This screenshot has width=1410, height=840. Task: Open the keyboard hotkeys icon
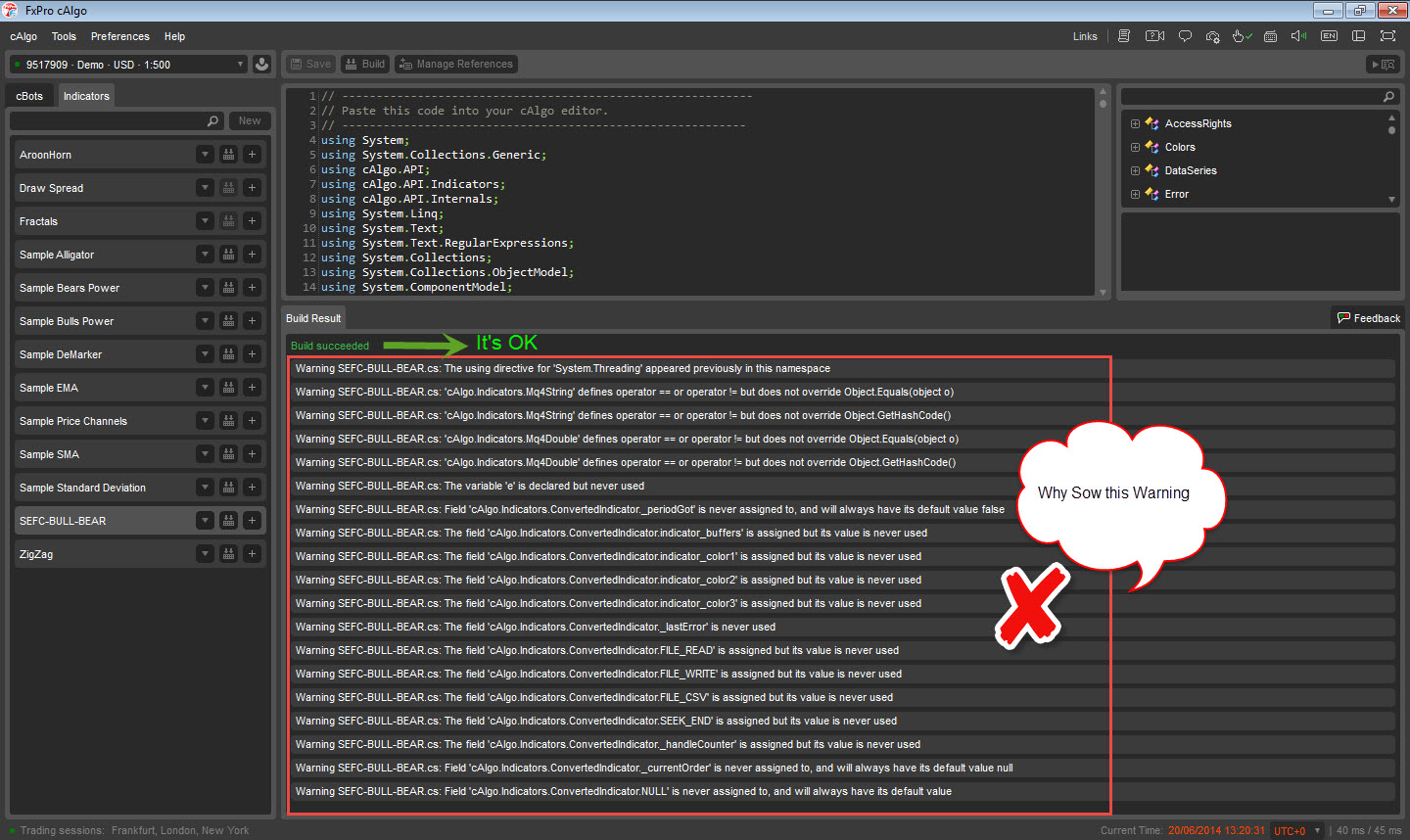point(1271,36)
